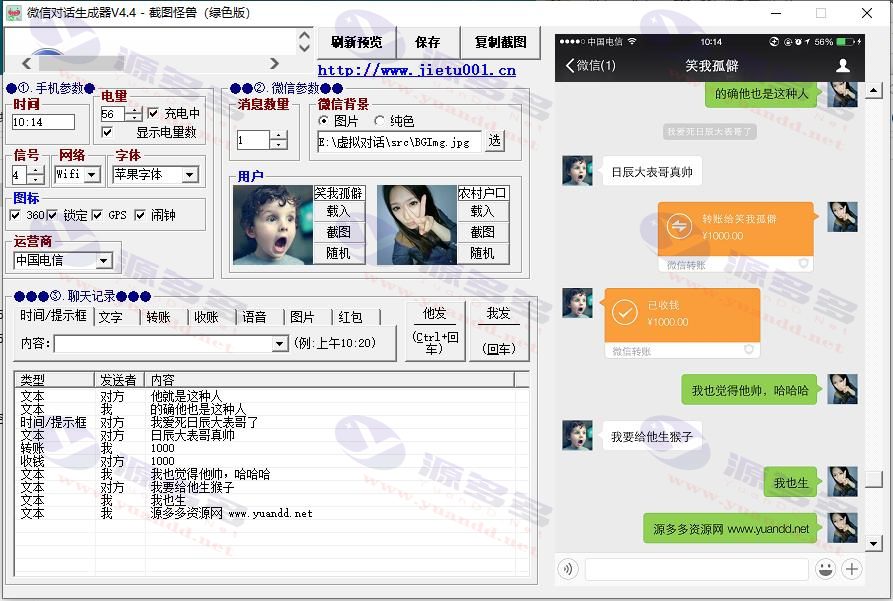Uncheck the 闹钟 icon checkbox
The image size is (893, 601).
(140, 215)
